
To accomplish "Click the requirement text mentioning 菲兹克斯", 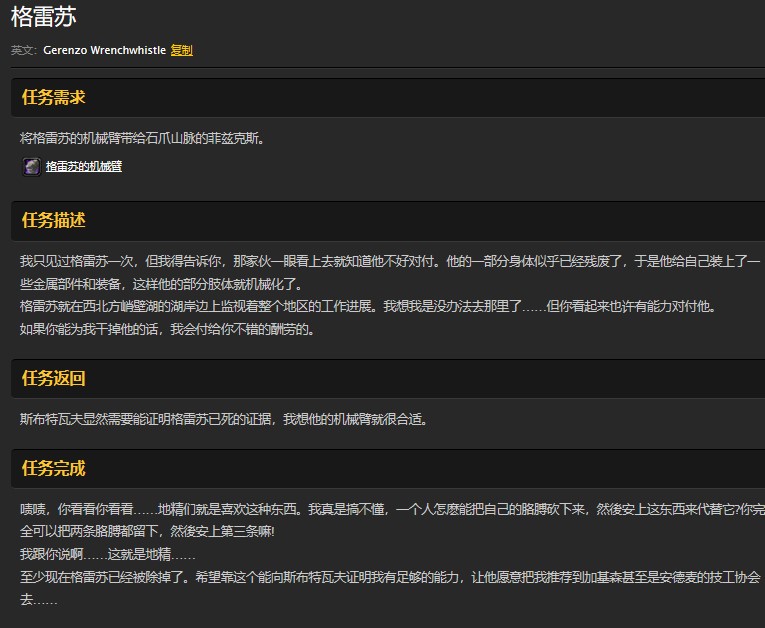I will click(142, 138).
